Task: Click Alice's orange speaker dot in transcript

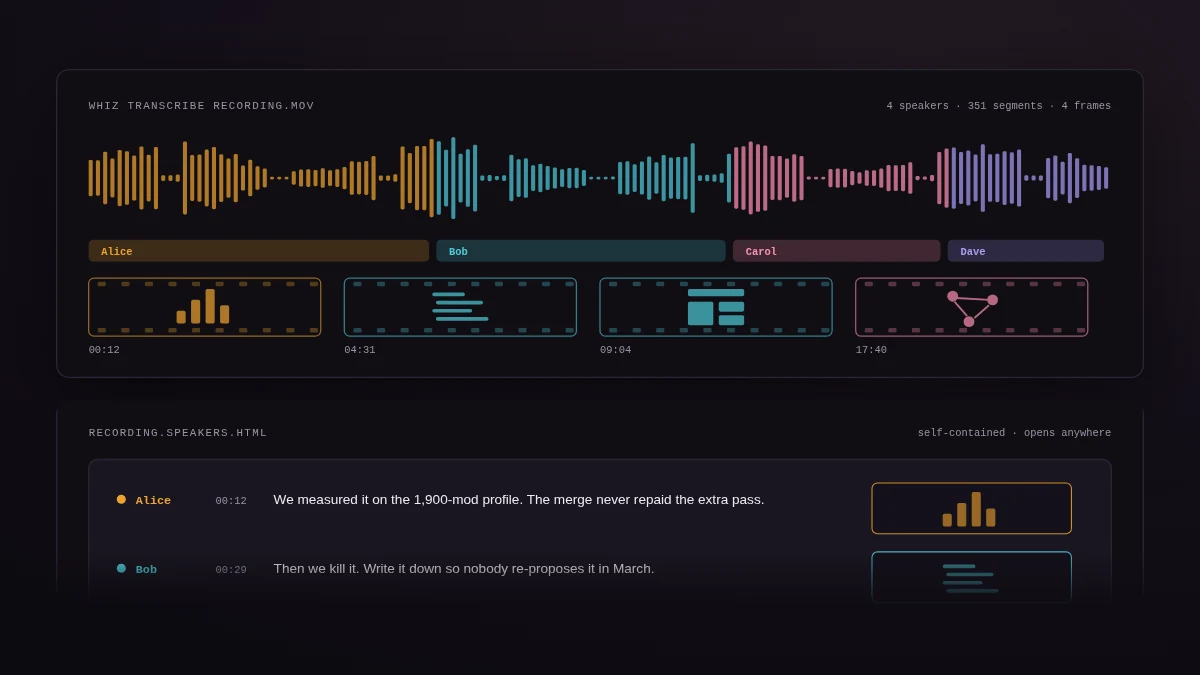Action: coord(121,499)
